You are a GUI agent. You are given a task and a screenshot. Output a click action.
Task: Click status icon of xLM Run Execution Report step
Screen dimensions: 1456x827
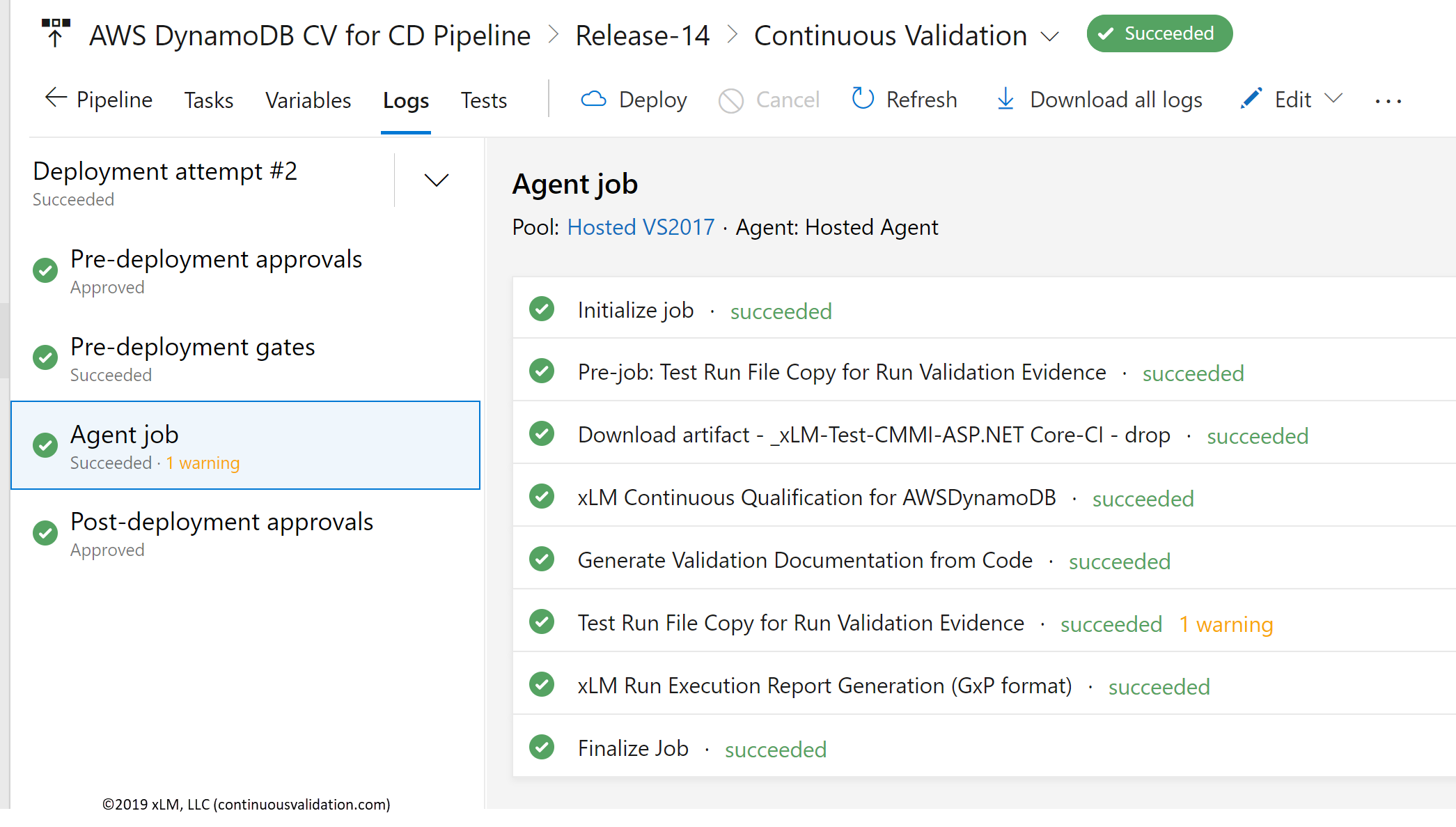point(542,684)
